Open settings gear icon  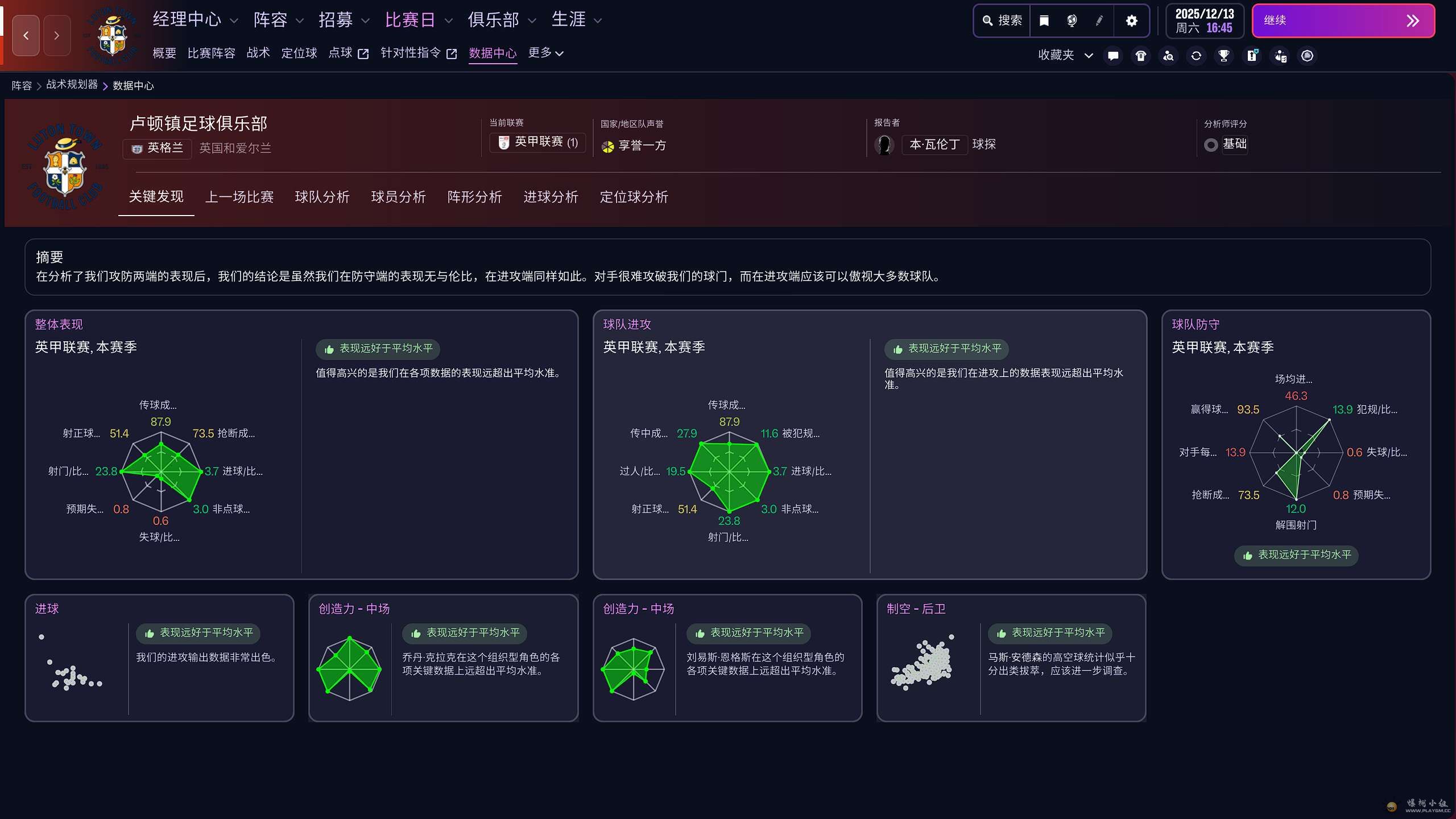click(1132, 21)
